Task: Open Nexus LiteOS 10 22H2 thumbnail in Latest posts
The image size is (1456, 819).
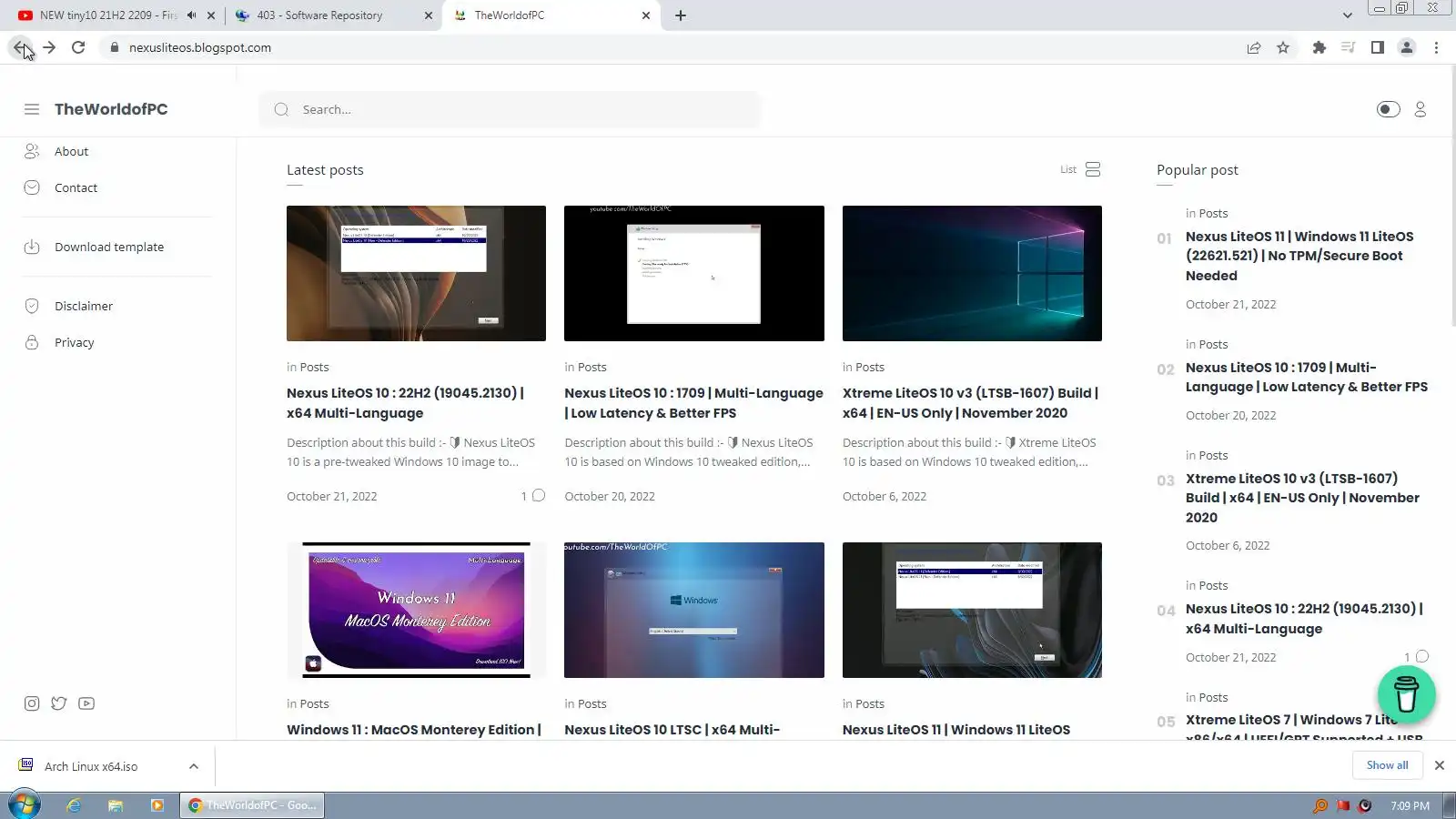Action: coord(416,273)
